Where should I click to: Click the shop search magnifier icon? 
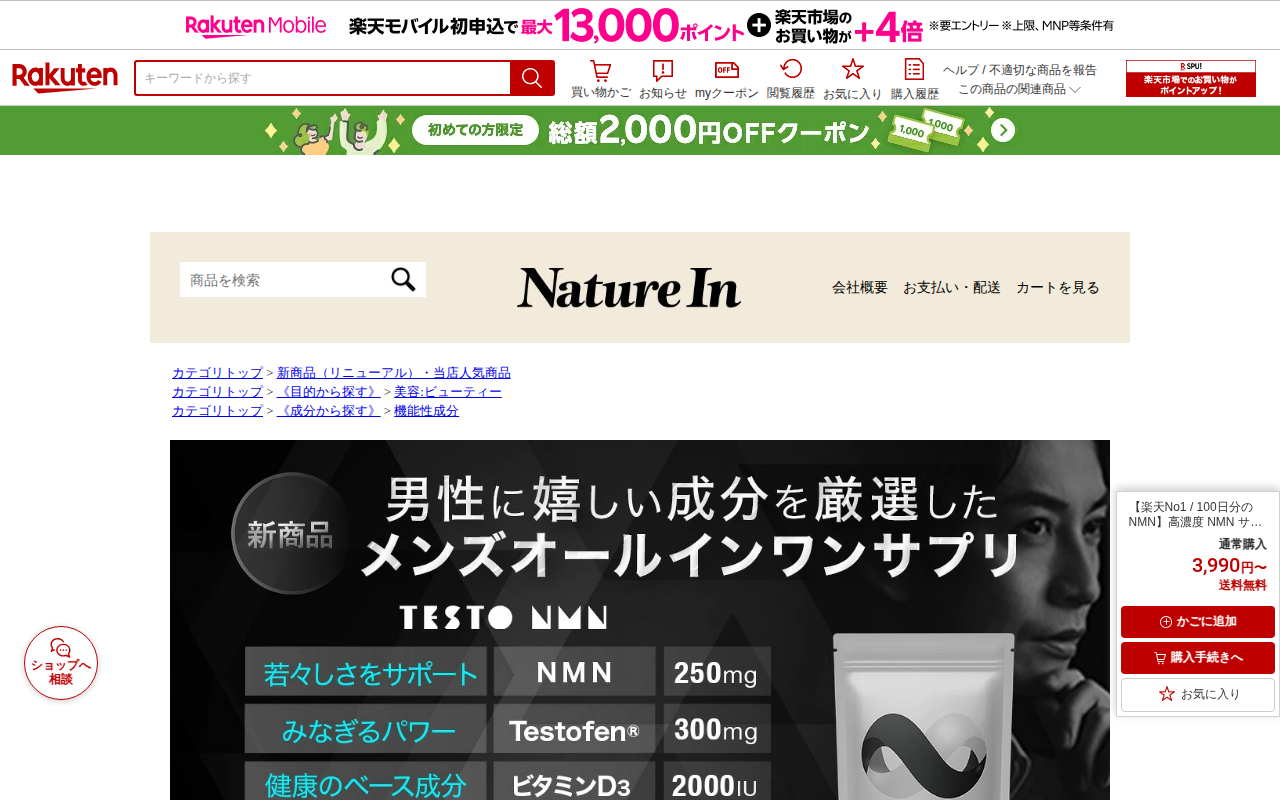click(x=403, y=280)
